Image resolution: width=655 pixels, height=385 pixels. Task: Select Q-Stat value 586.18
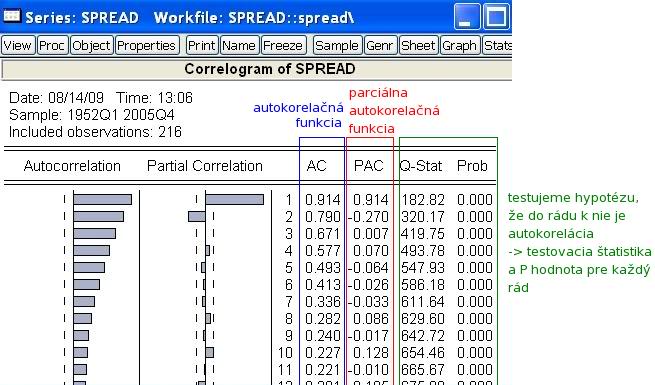coord(423,285)
